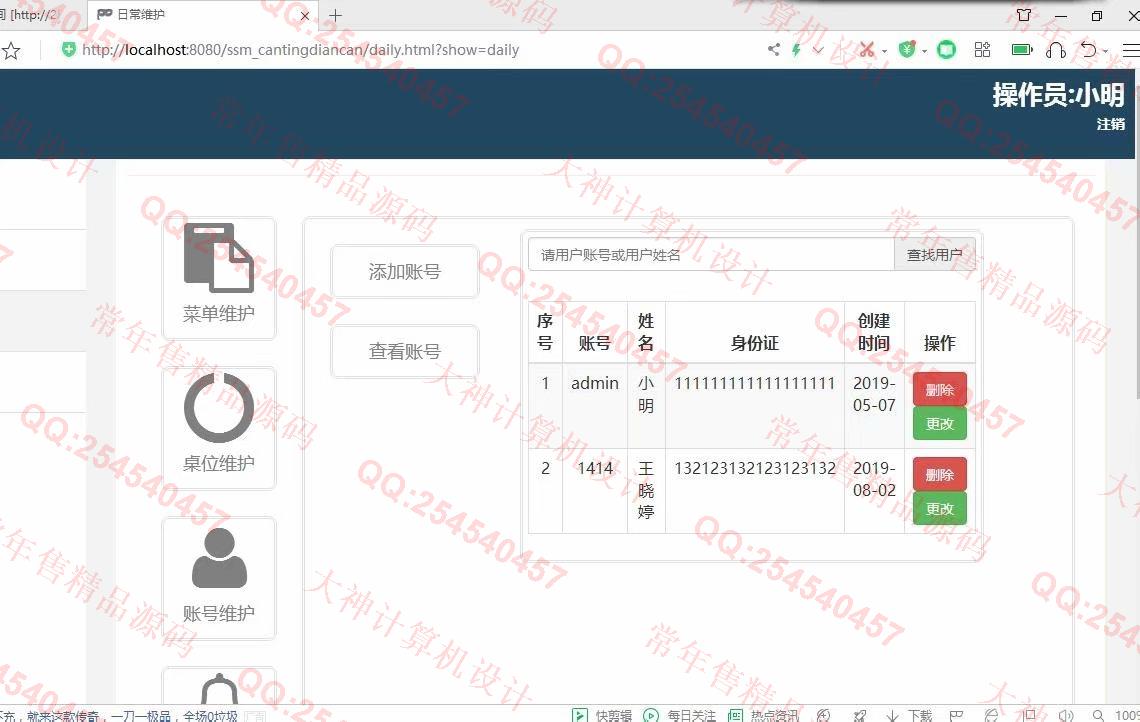Click the green circular reader icon
Image resolution: width=1140 pixels, height=722 pixels.
pos(946,49)
